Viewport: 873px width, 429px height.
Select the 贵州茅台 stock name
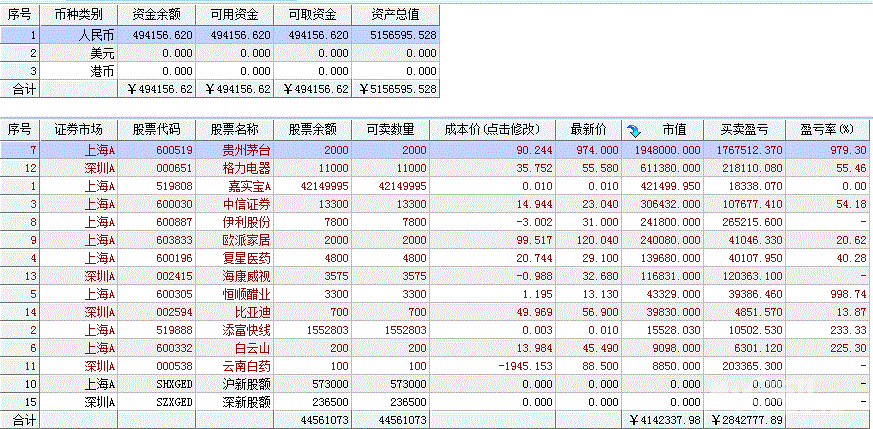(x=246, y=150)
